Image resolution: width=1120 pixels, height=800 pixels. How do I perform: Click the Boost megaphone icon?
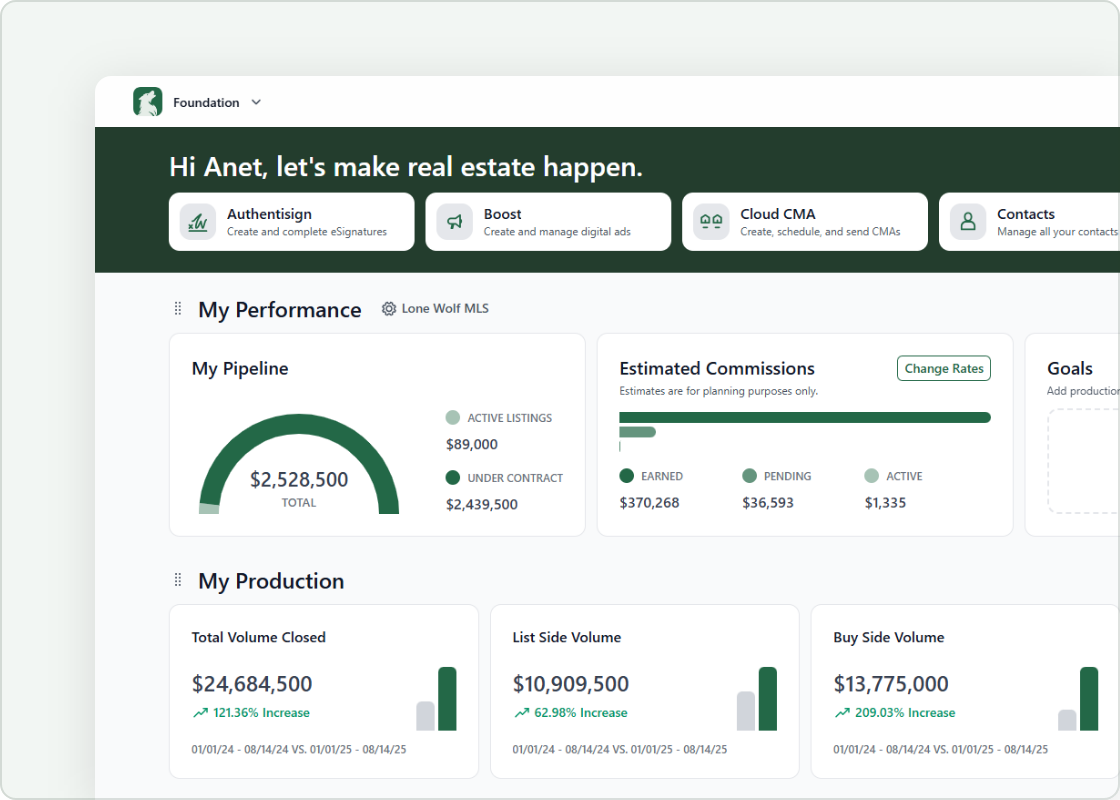coord(454,222)
